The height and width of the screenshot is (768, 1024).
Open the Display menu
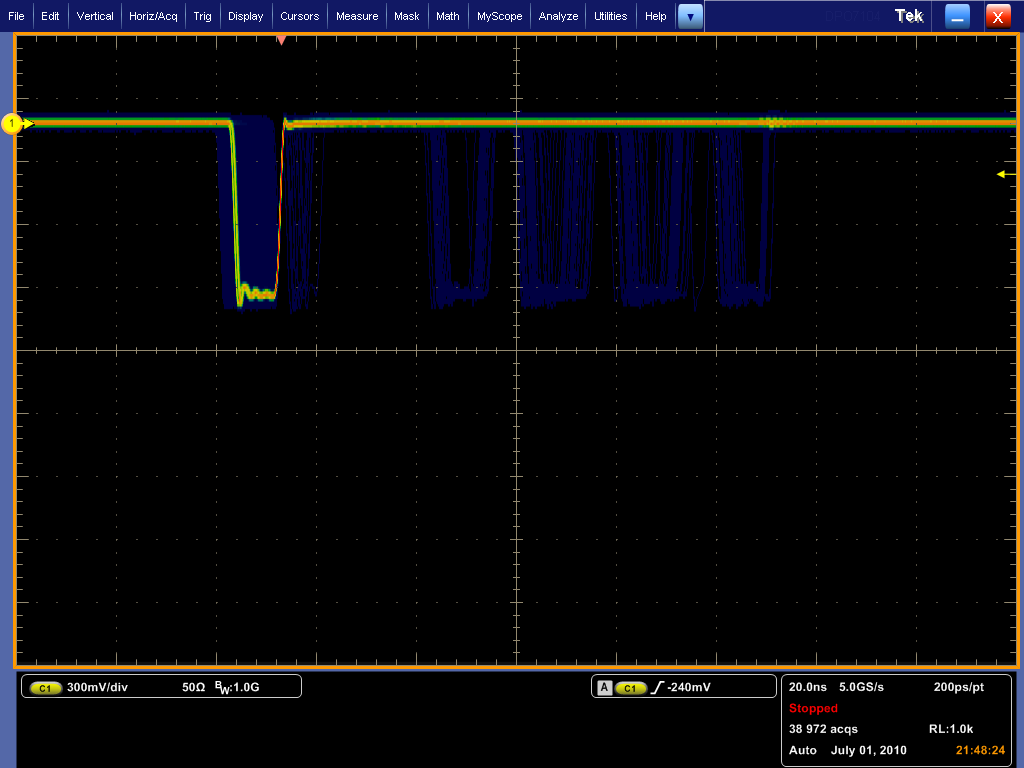click(246, 16)
